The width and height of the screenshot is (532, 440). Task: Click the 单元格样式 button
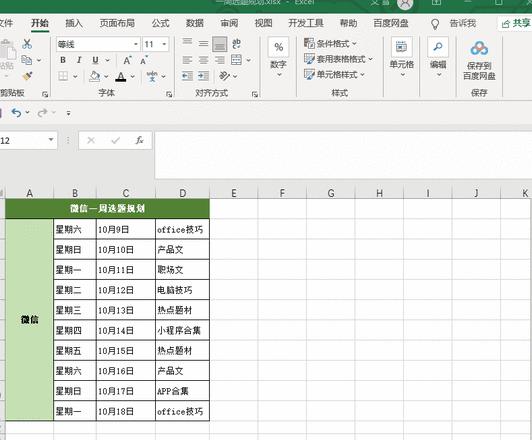335,74
